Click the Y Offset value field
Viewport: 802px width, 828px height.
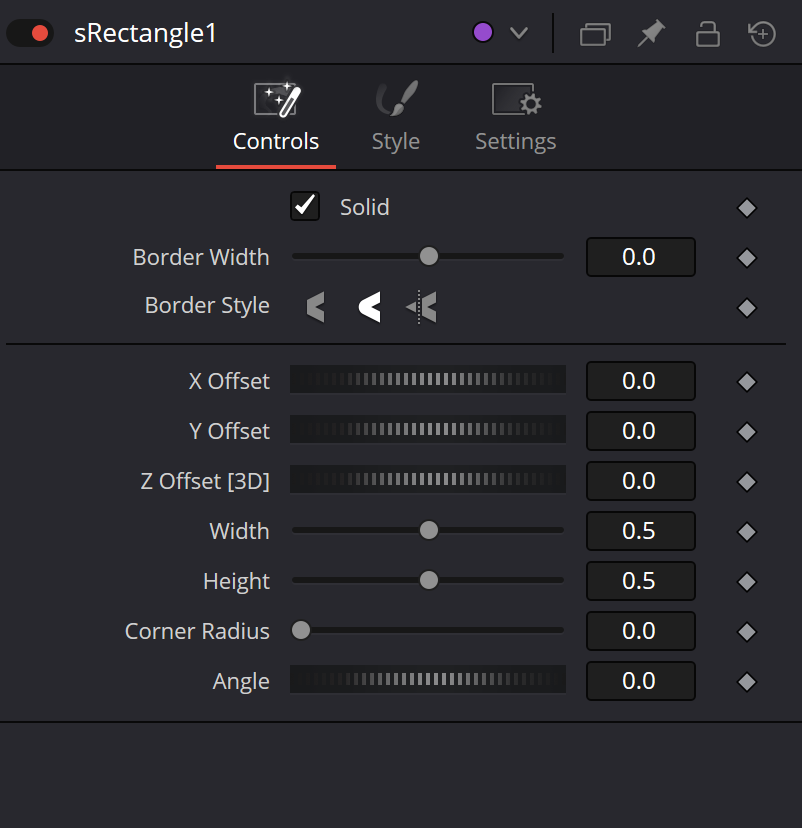coord(640,431)
